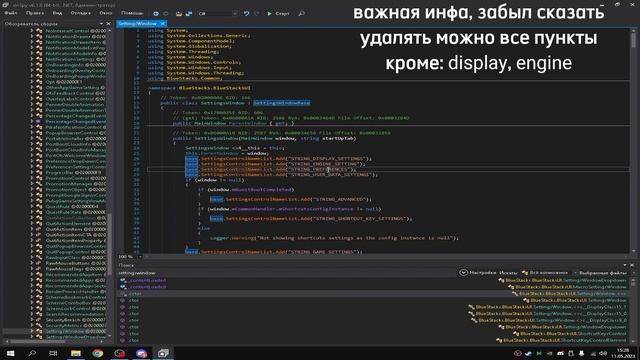The width and height of the screenshot is (640, 360).
Task: Click the STRING_ENGINE_SETTINGS code line
Action: (x=275, y=164)
